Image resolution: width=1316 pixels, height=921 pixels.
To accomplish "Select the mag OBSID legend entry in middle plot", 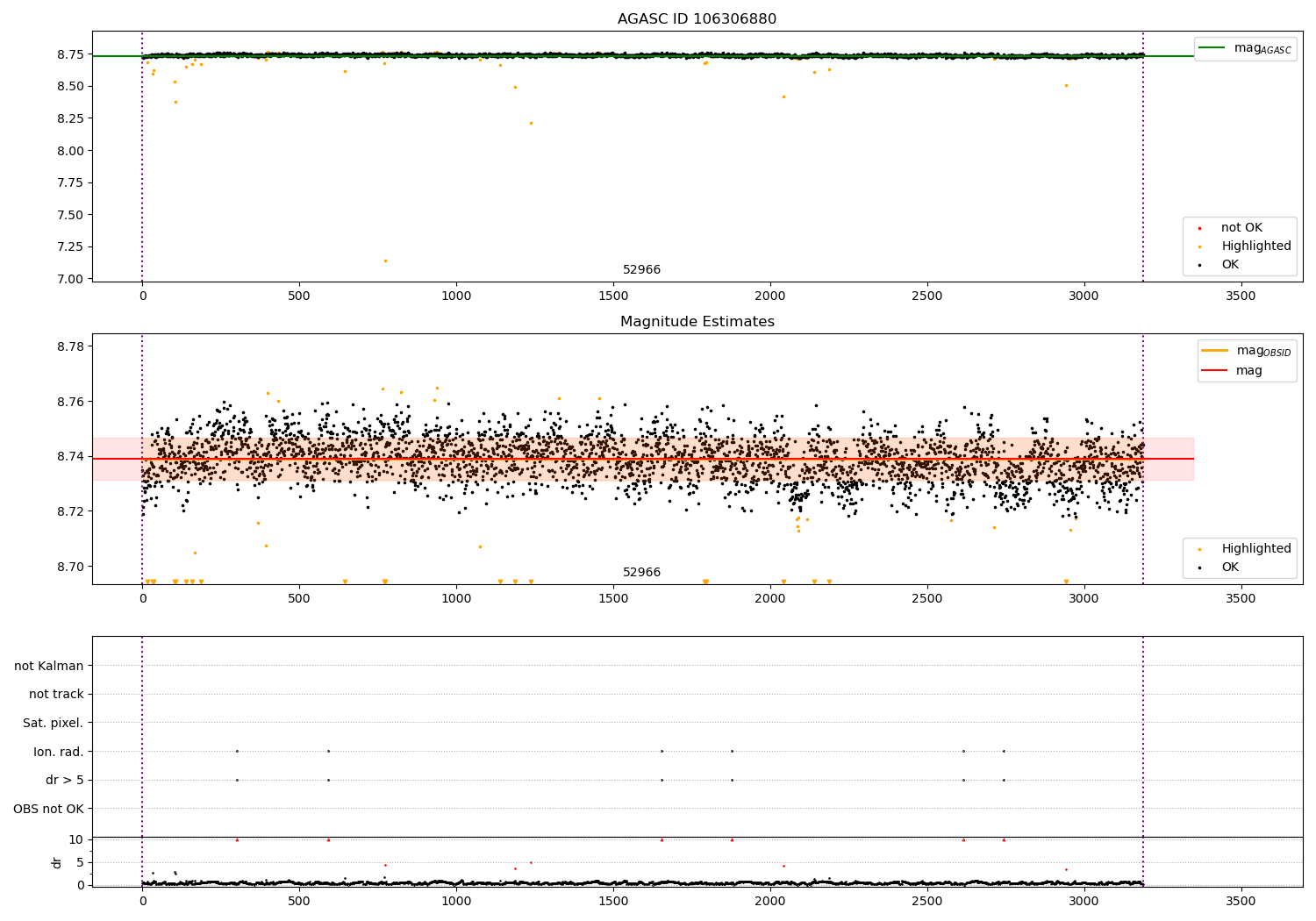I will point(1246,351).
